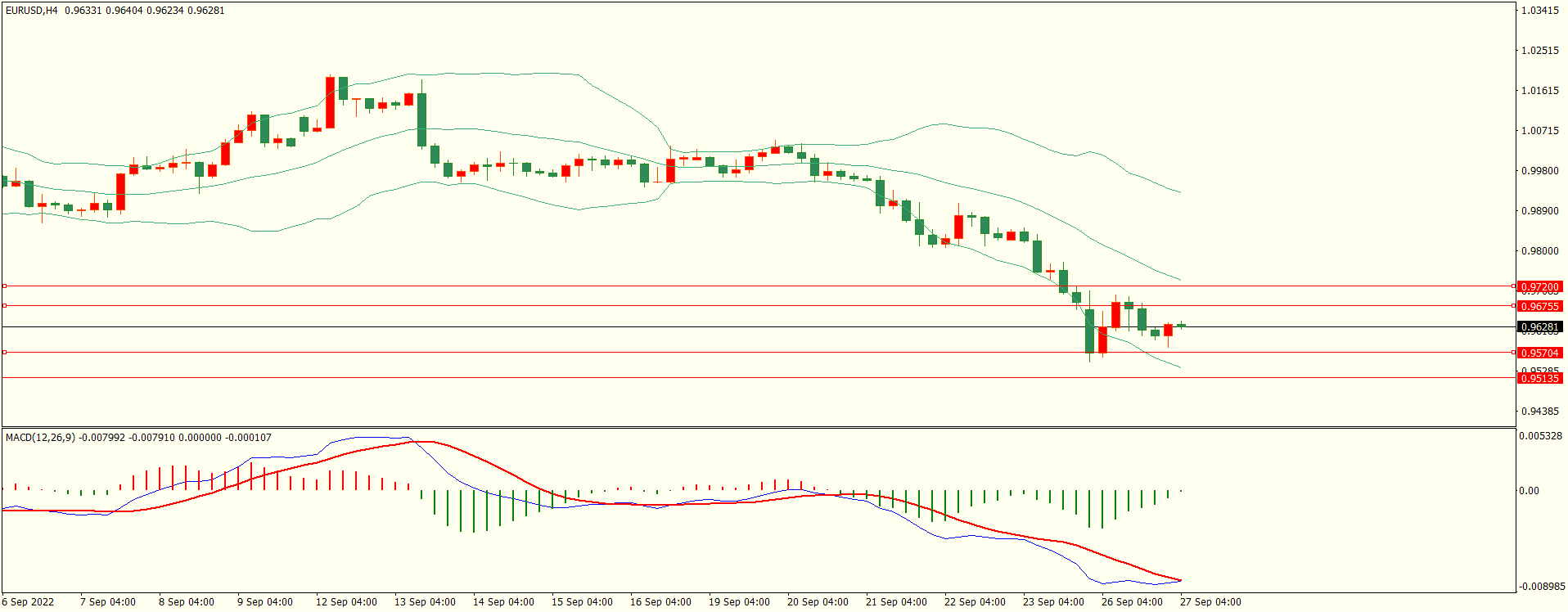Select the 0.95135 price level tag
This screenshot has height=612, width=1568.
tap(1539, 379)
